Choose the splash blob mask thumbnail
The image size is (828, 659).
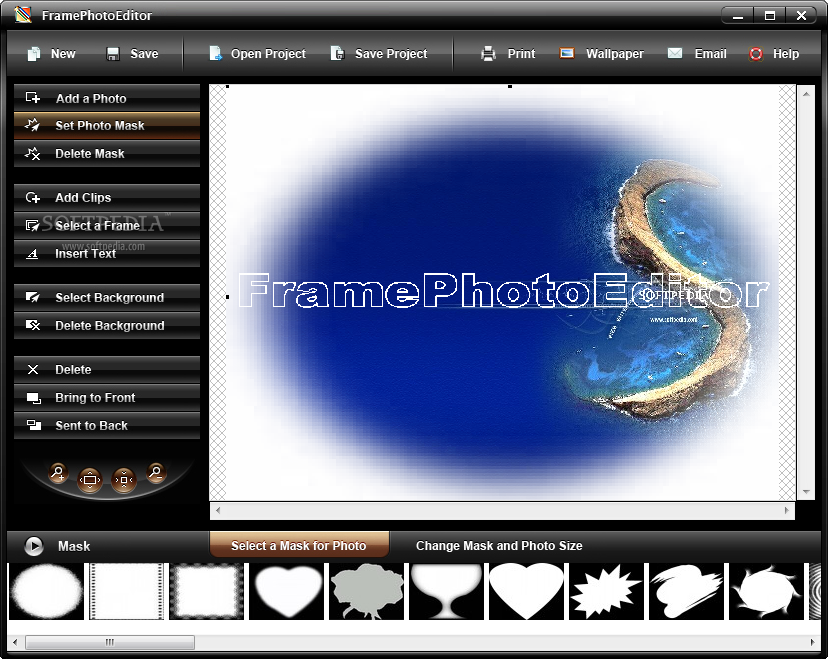click(x=767, y=591)
